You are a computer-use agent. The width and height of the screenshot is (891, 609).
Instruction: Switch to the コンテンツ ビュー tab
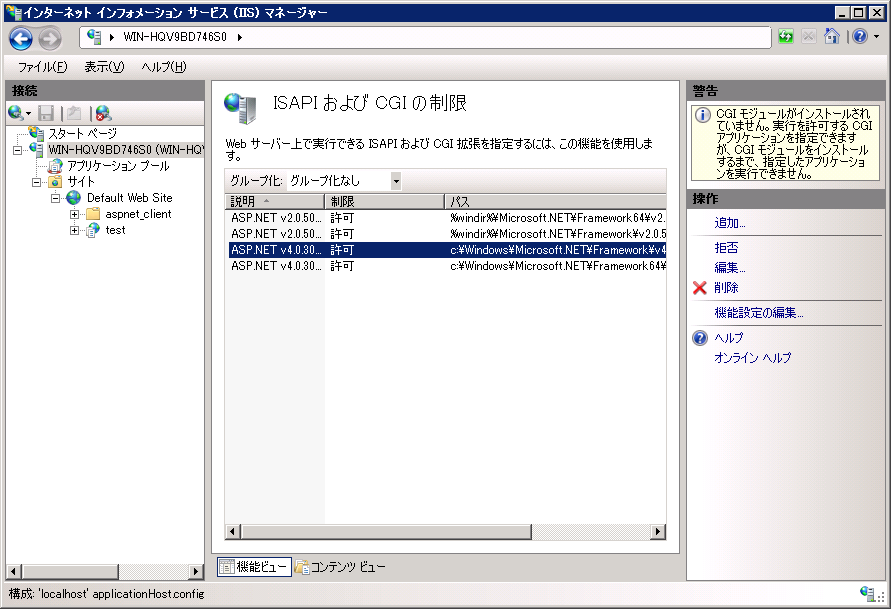click(x=340, y=567)
